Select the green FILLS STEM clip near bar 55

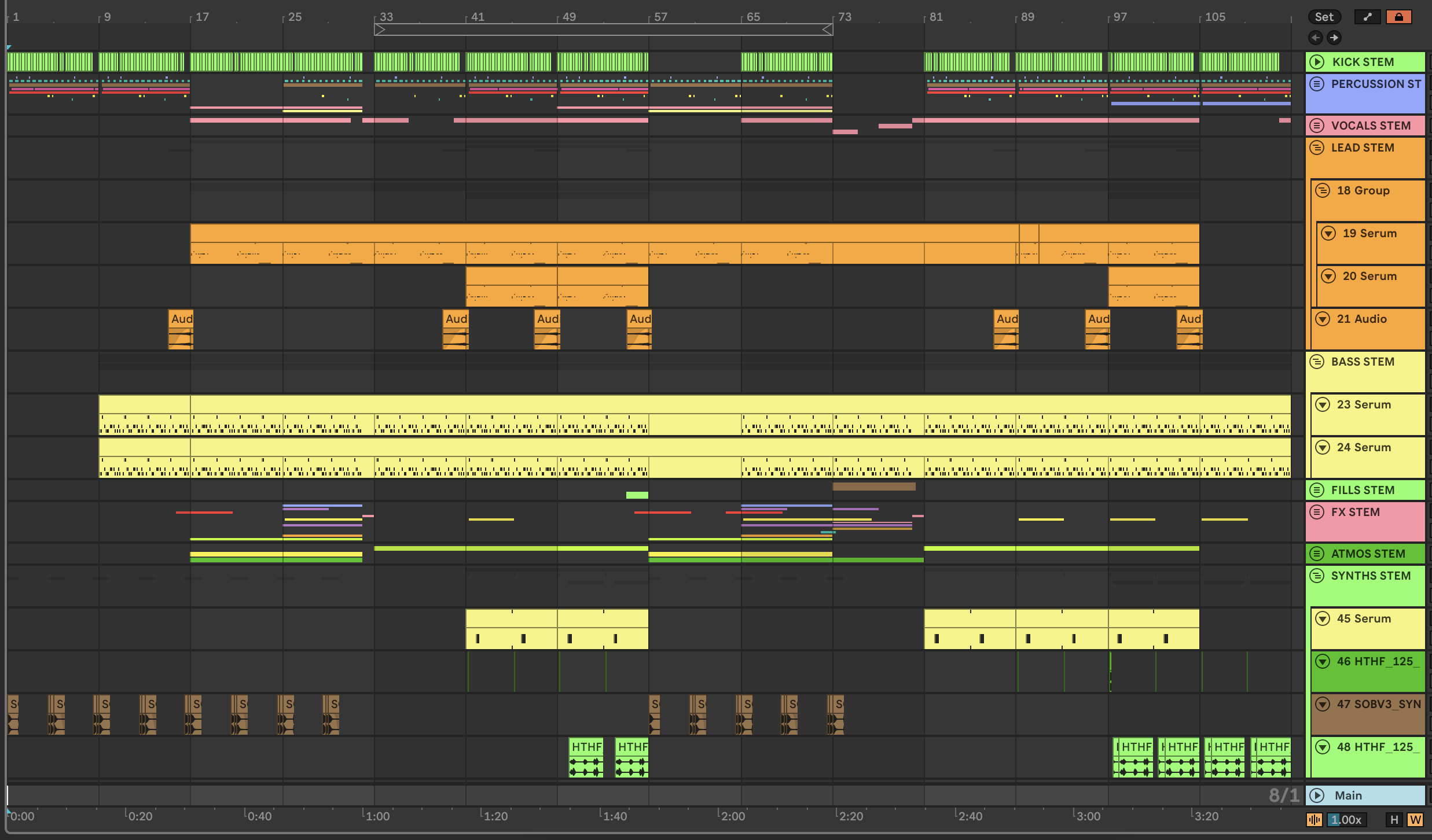pyautogui.click(x=637, y=495)
